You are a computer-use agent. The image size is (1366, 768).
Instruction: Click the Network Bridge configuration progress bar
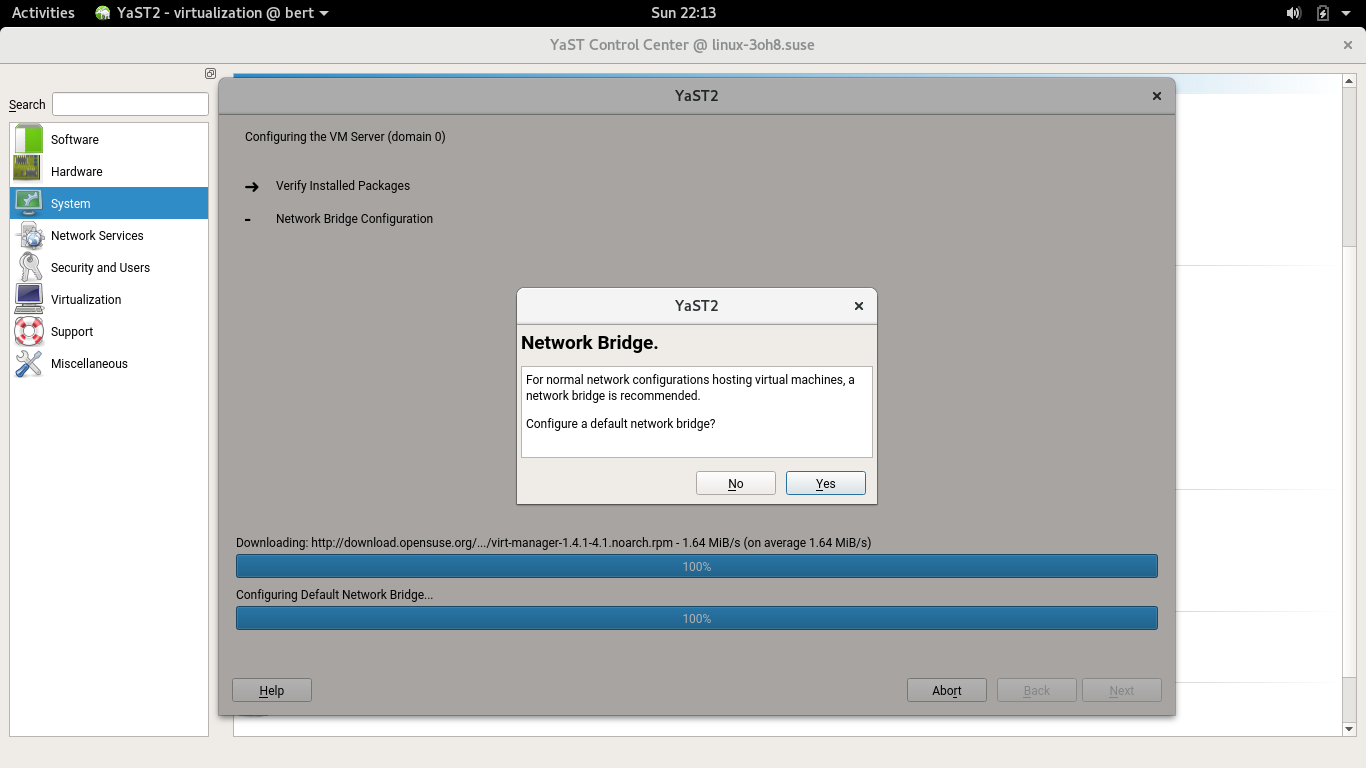pos(697,618)
